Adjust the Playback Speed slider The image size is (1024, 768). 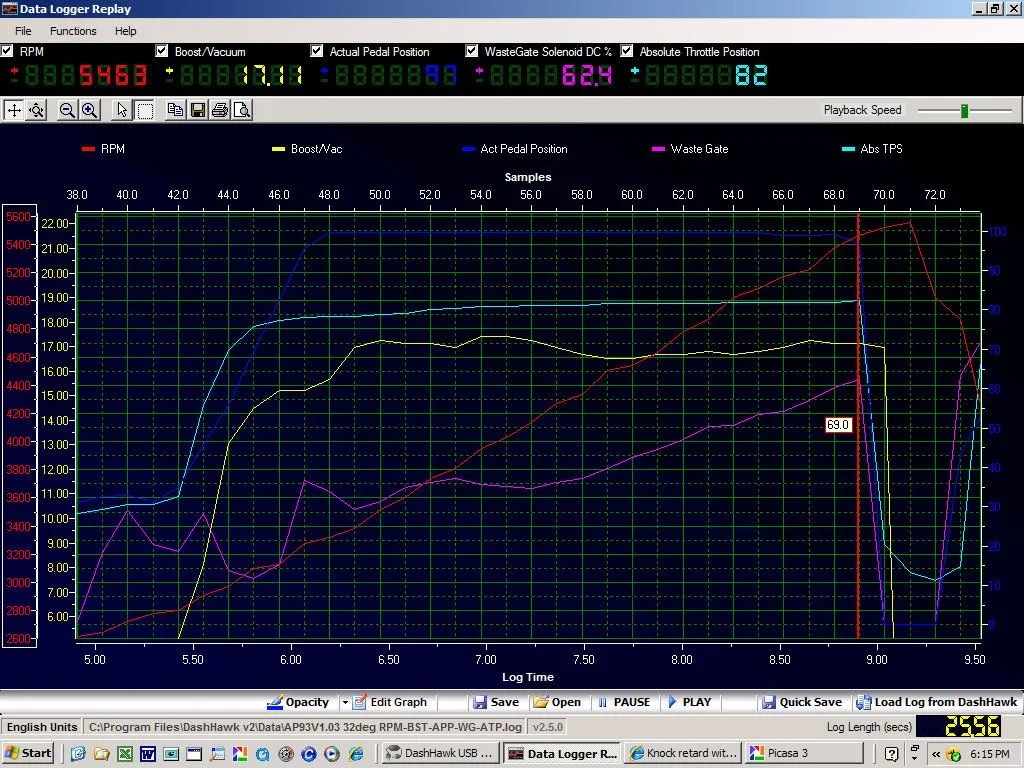[x=964, y=110]
